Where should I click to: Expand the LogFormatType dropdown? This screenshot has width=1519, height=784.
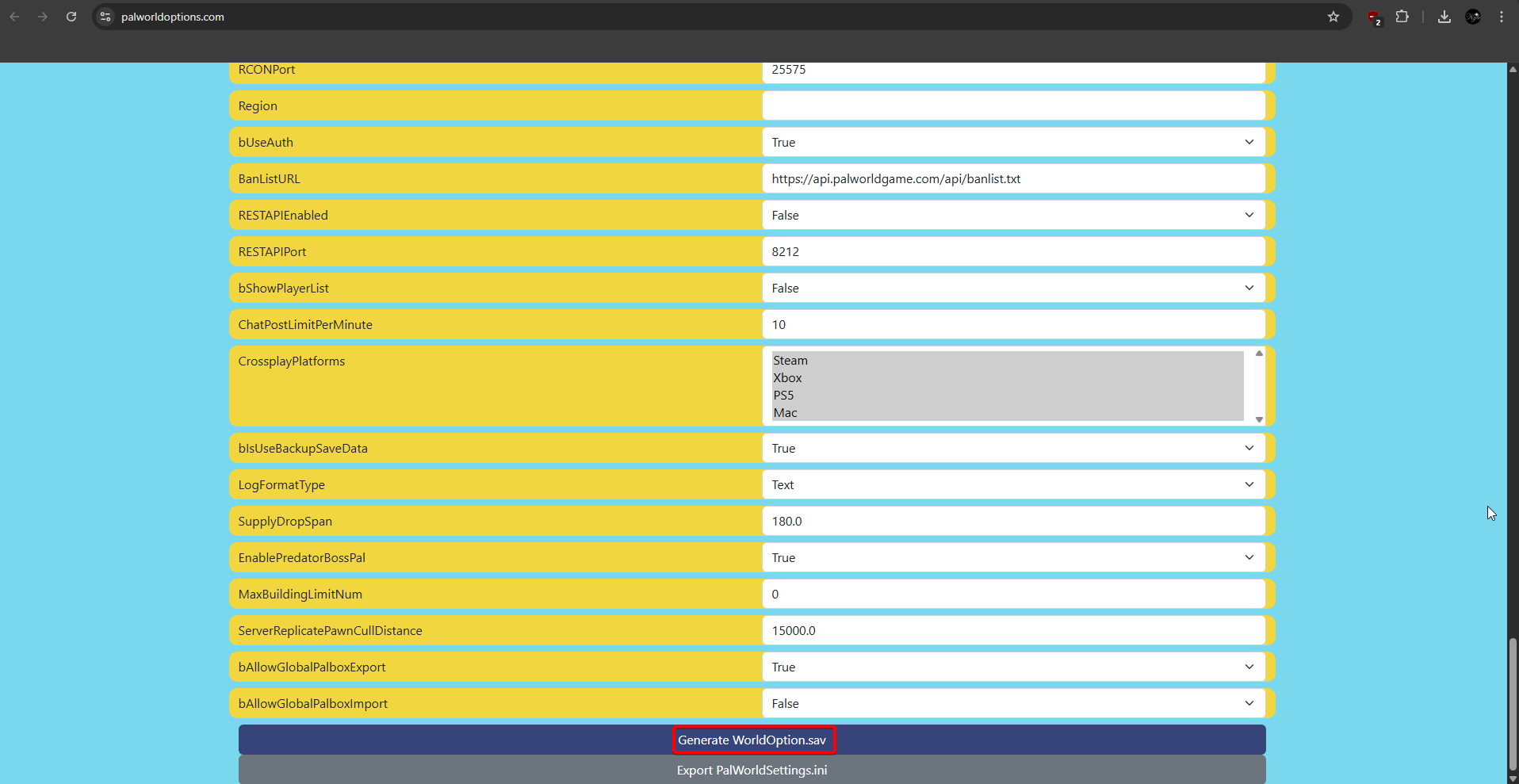tap(1013, 485)
